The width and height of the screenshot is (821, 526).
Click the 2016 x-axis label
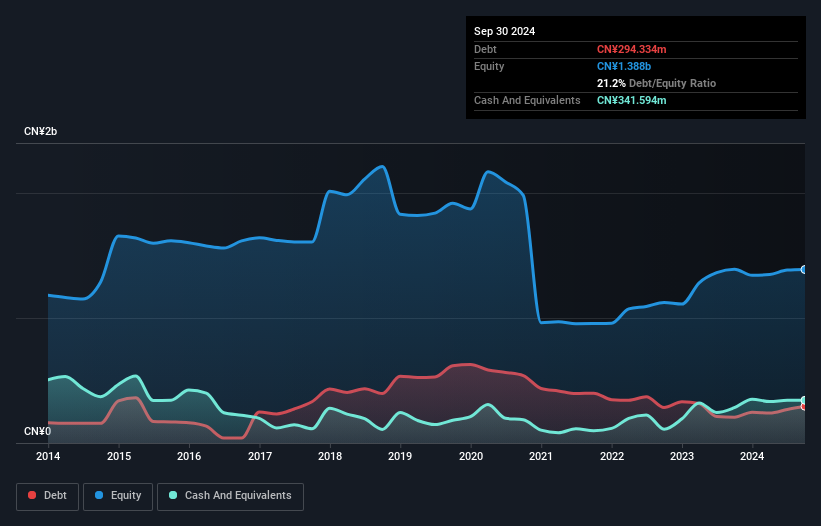click(x=189, y=456)
